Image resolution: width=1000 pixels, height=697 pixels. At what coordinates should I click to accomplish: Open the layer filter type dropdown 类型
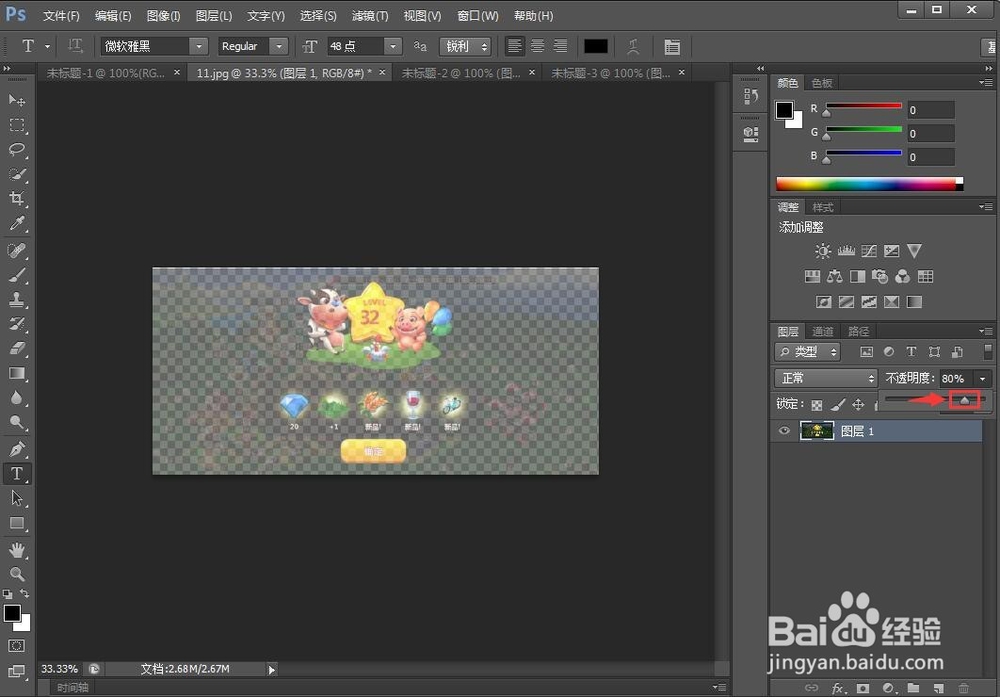[x=807, y=351]
